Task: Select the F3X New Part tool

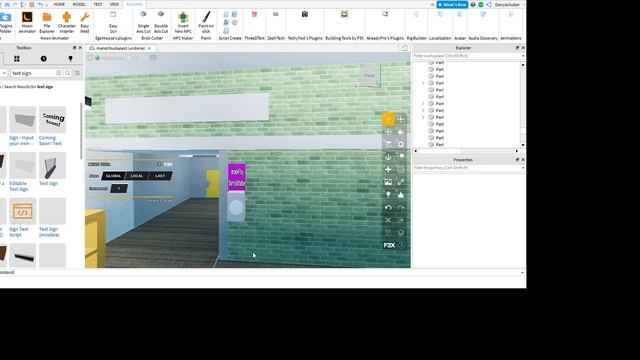Action: click(x=388, y=169)
